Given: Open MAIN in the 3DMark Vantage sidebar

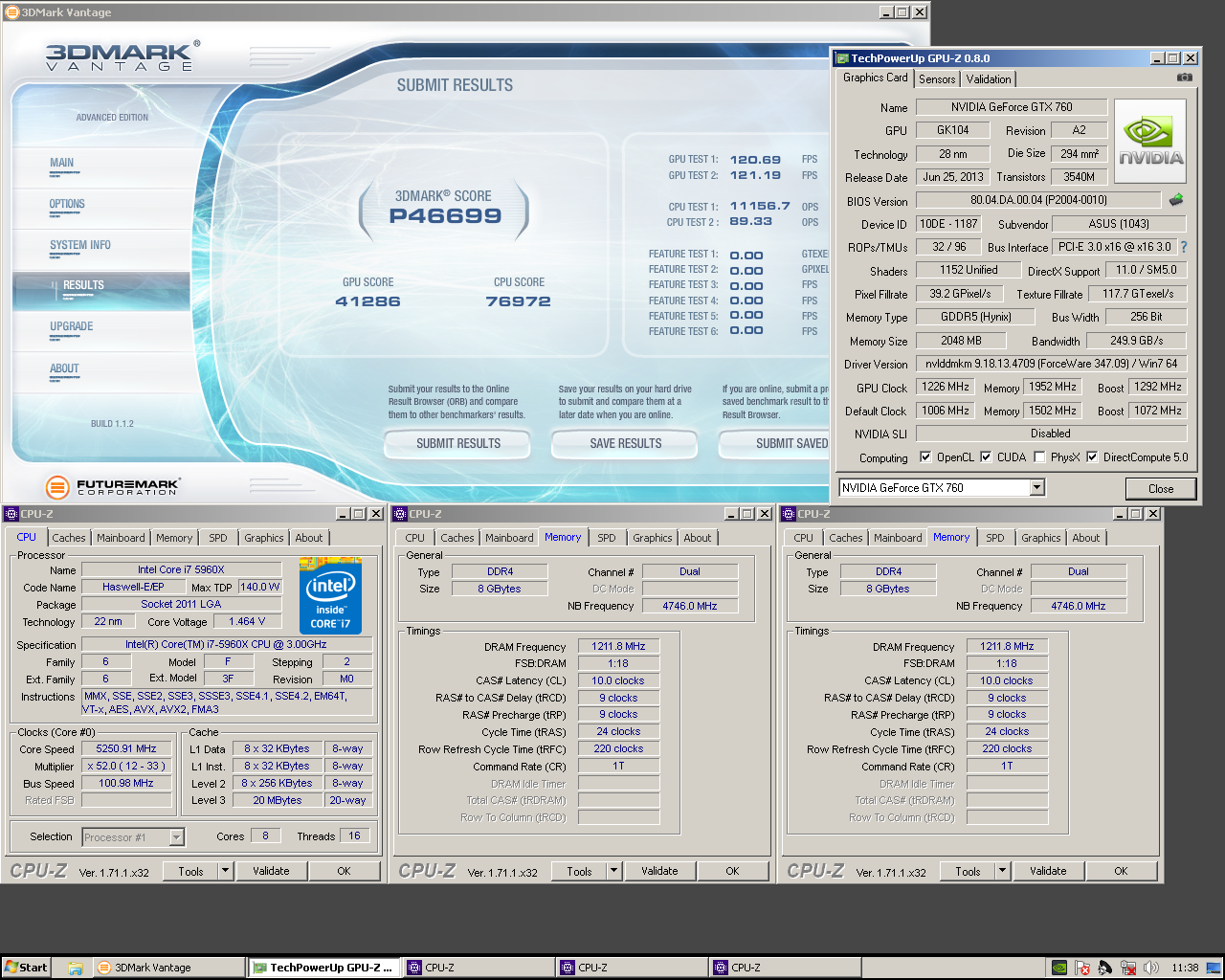Looking at the screenshot, I should click(x=62, y=164).
